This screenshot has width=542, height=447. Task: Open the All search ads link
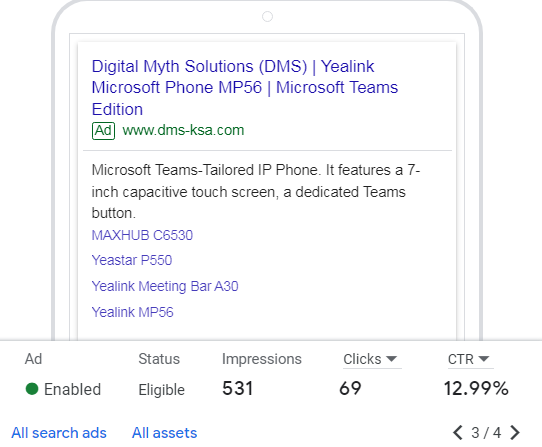(x=59, y=433)
